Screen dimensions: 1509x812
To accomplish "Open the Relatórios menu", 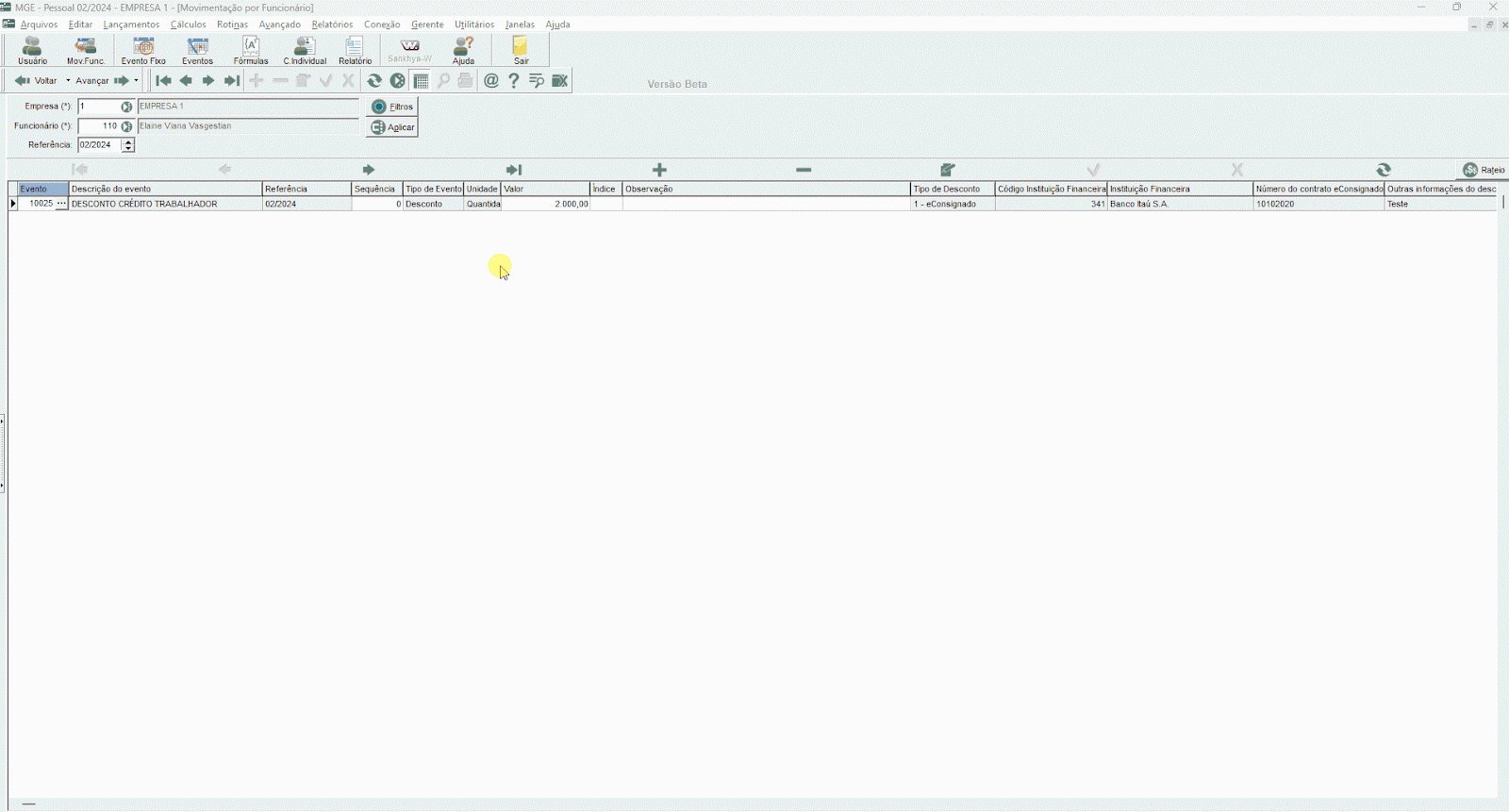I will coord(332,25).
